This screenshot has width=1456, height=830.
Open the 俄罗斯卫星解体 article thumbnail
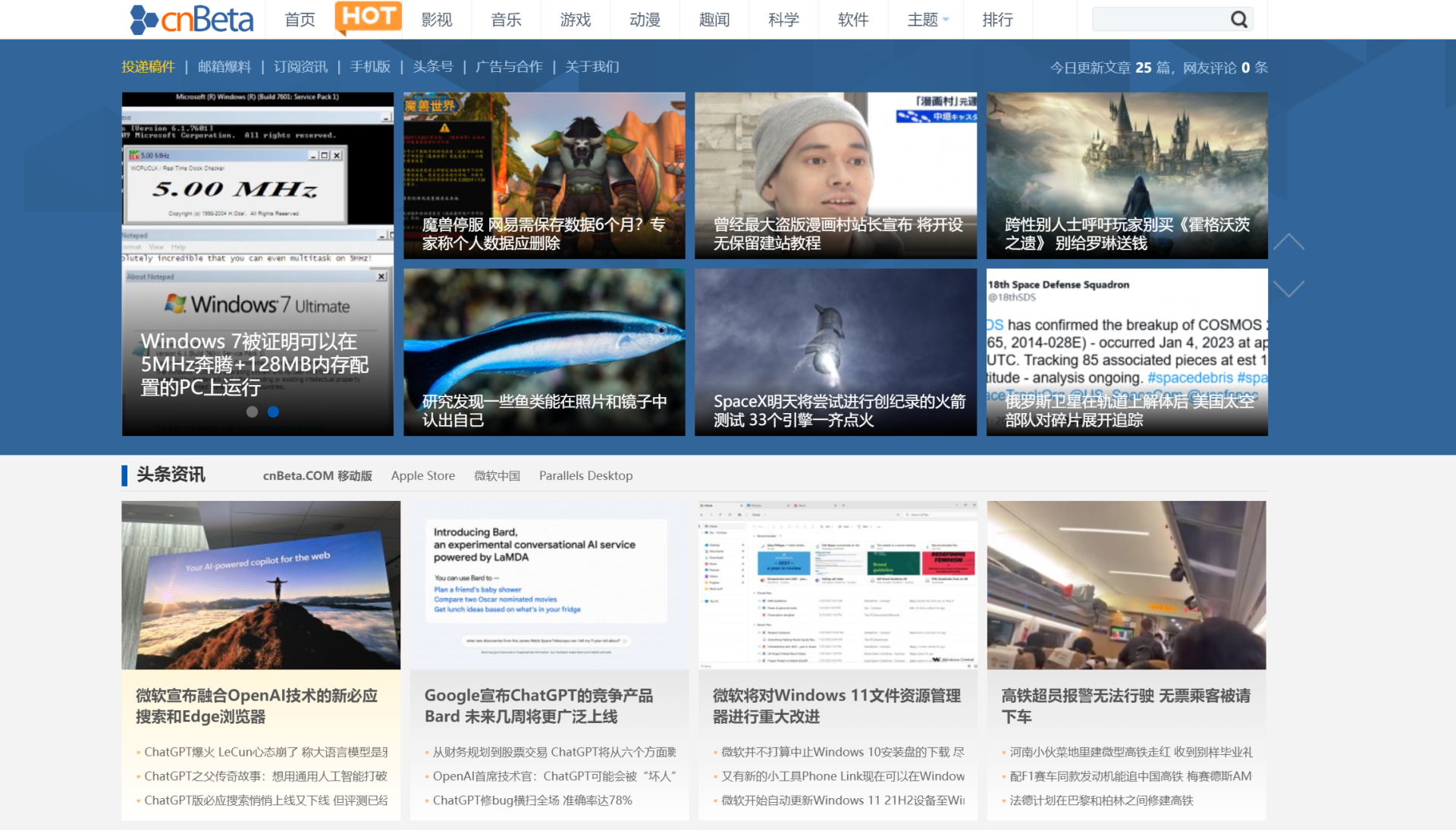click(x=1127, y=352)
